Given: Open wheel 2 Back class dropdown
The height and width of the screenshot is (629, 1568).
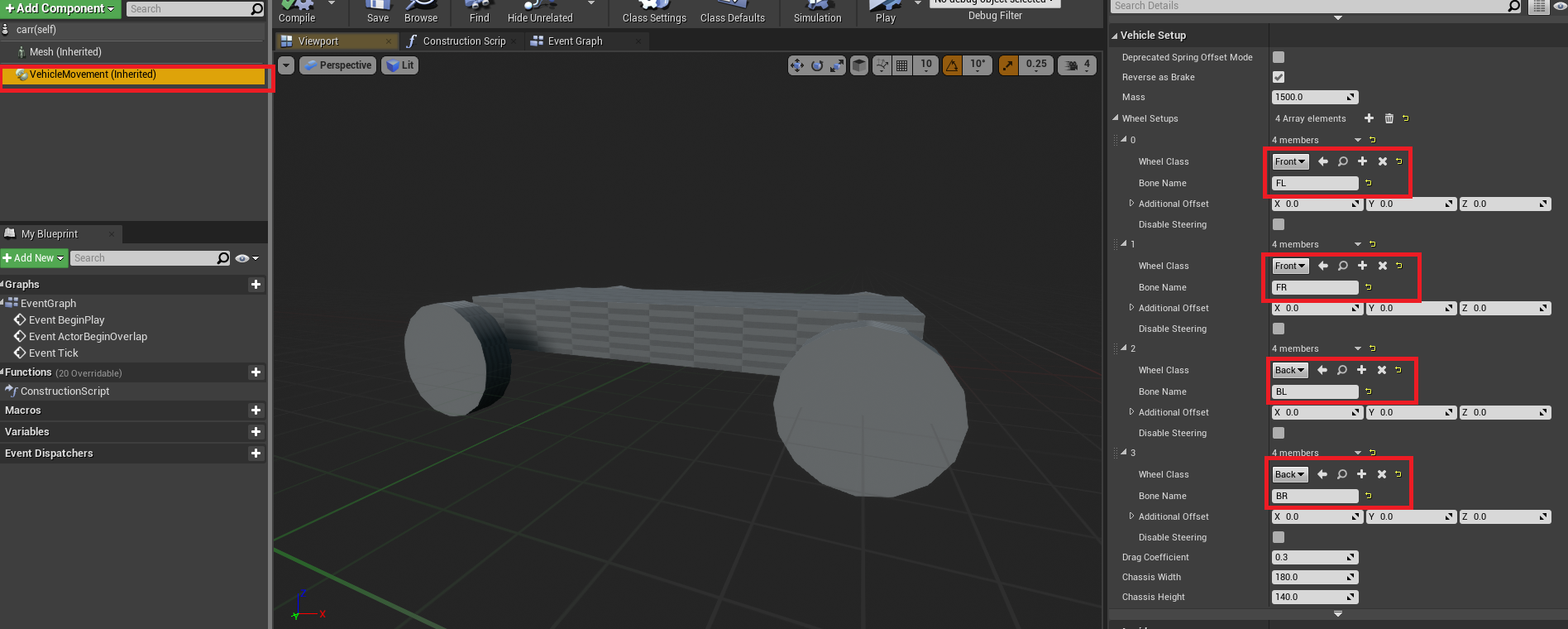Looking at the screenshot, I should pyautogui.click(x=1290, y=371).
